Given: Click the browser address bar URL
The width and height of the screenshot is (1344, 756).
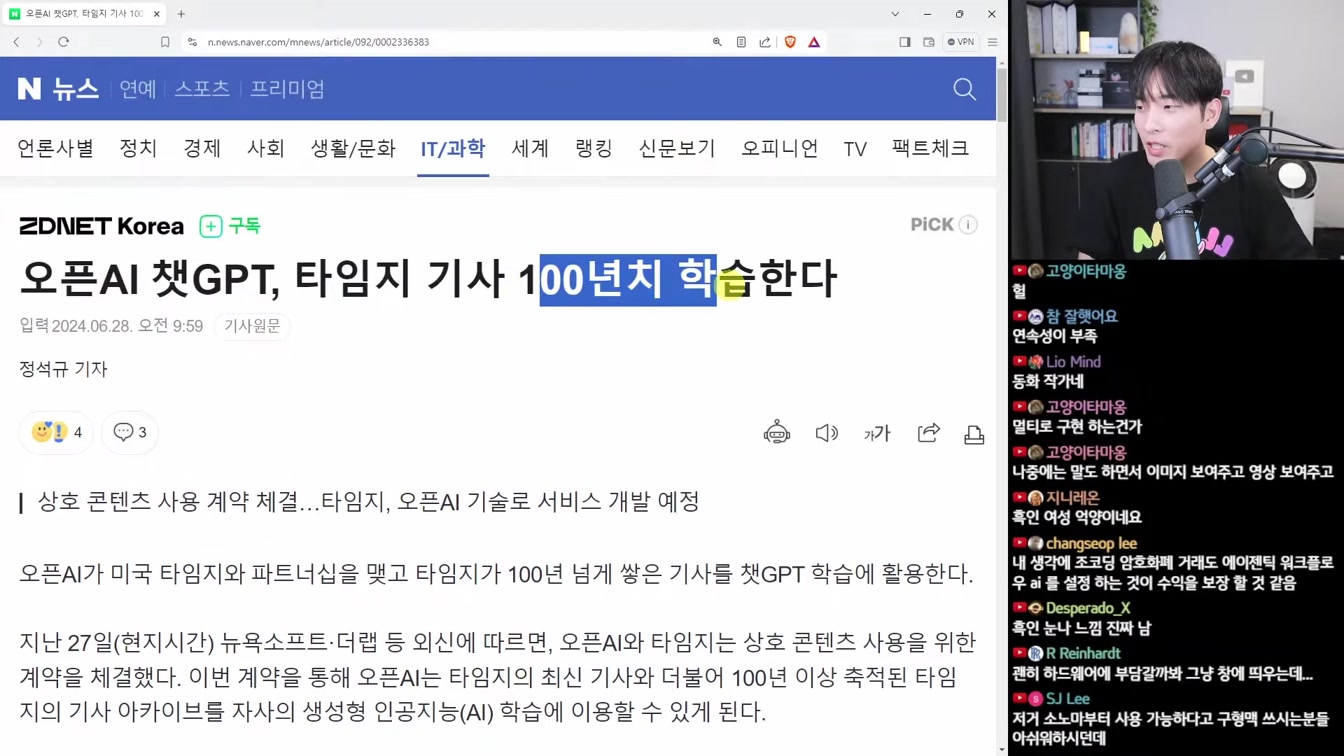Looking at the screenshot, I should pos(318,42).
